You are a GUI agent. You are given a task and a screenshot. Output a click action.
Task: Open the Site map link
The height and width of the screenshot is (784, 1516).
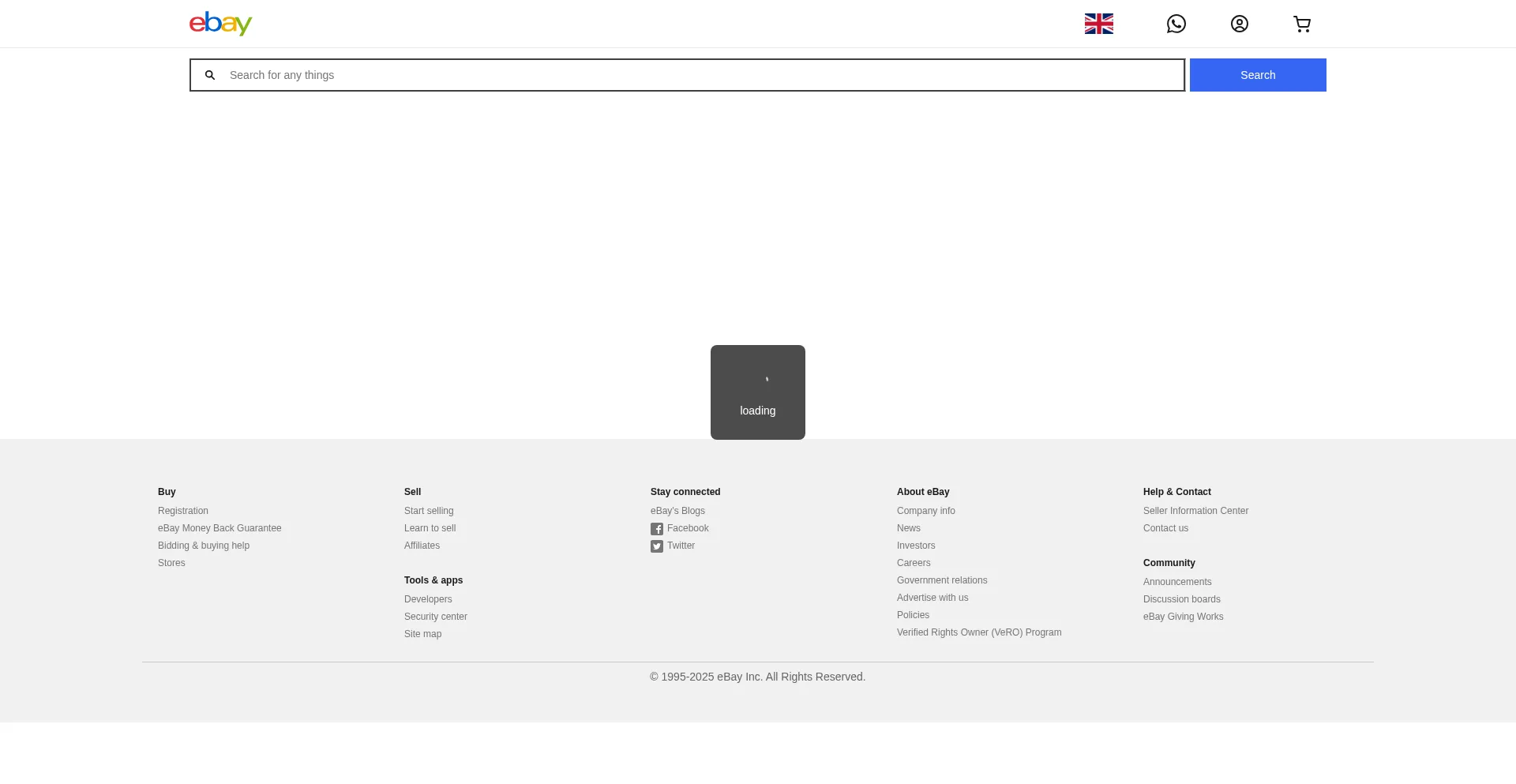point(422,634)
